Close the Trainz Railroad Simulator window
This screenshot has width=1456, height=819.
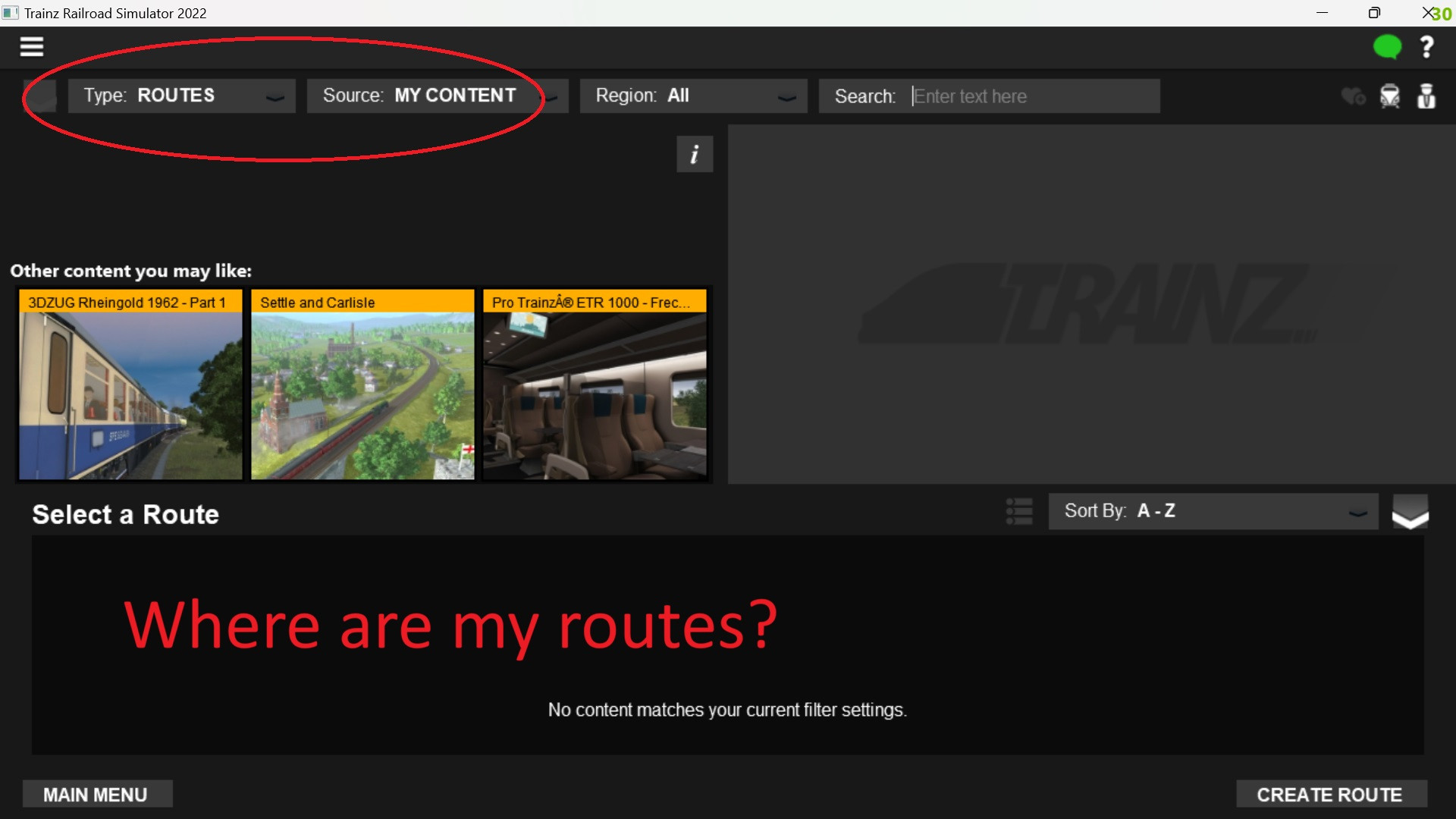pos(1427,13)
